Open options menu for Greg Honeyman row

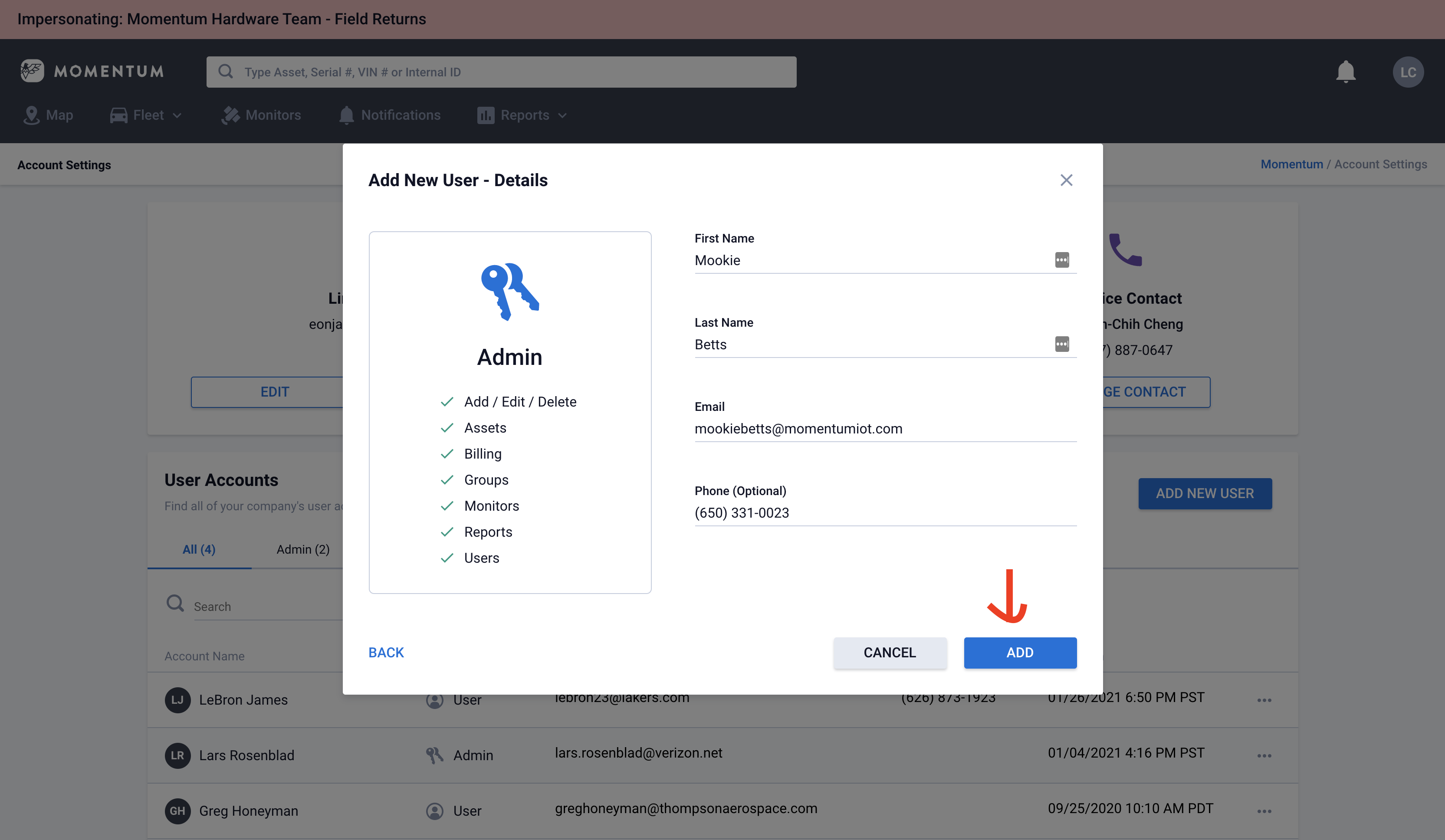pyautogui.click(x=1264, y=811)
